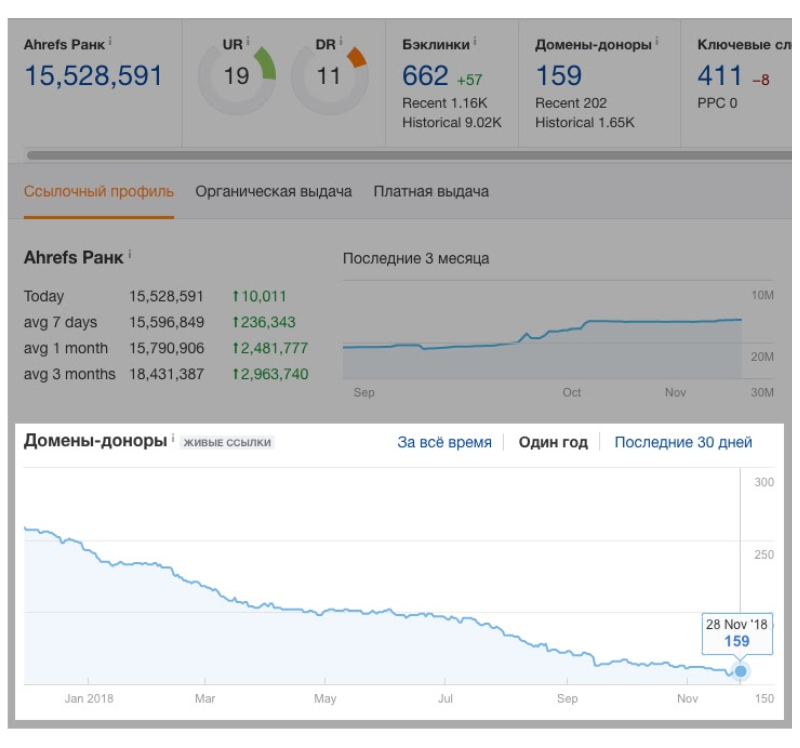Click info icon next to Ahrefs Ранк header
Viewport: 800px width, 748px height.
click(110, 42)
